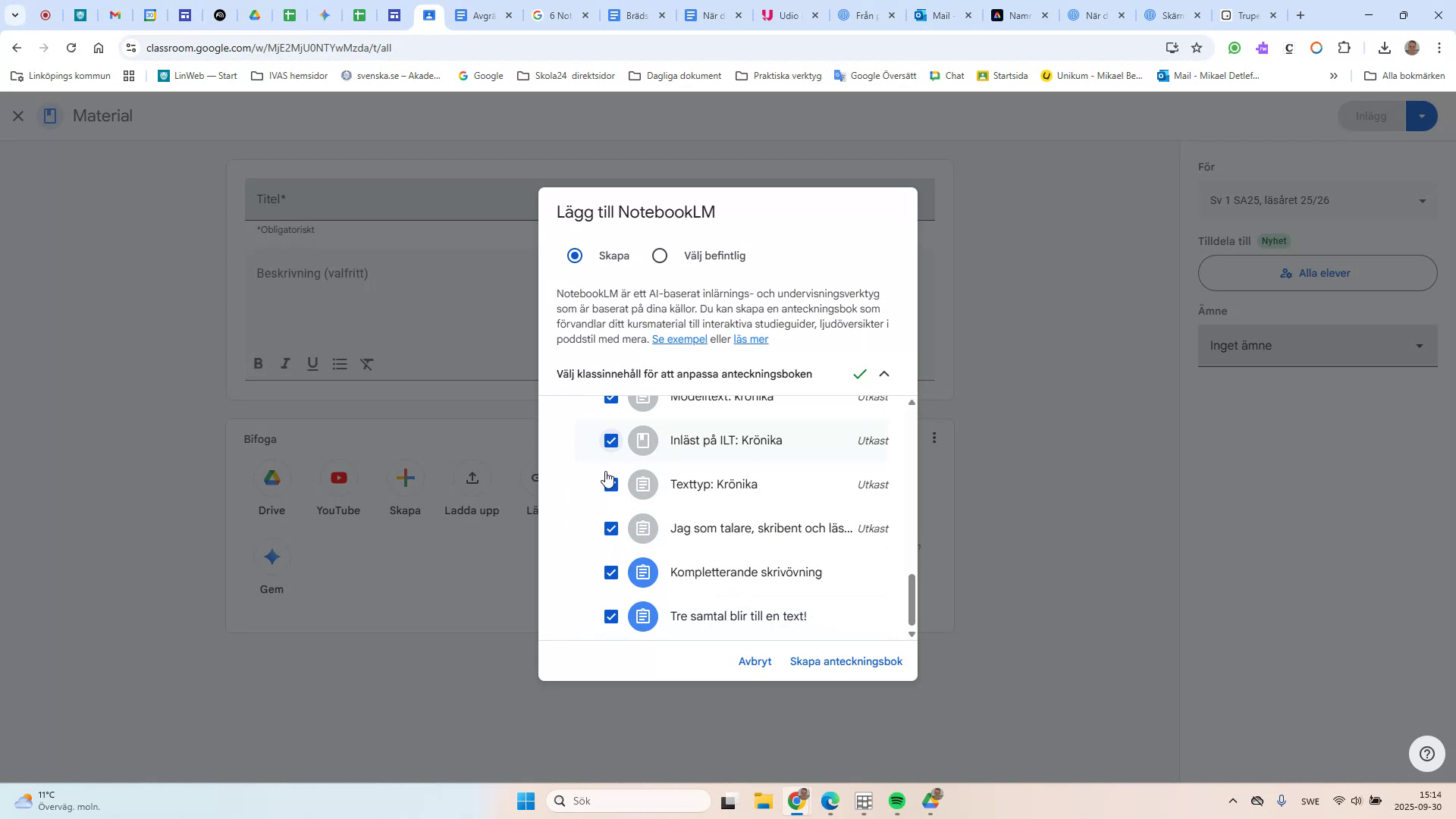Image resolution: width=1456 pixels, height=819 pixels.
Task: Apply bulleted list formatting
Action: click(x=339, y=364)
